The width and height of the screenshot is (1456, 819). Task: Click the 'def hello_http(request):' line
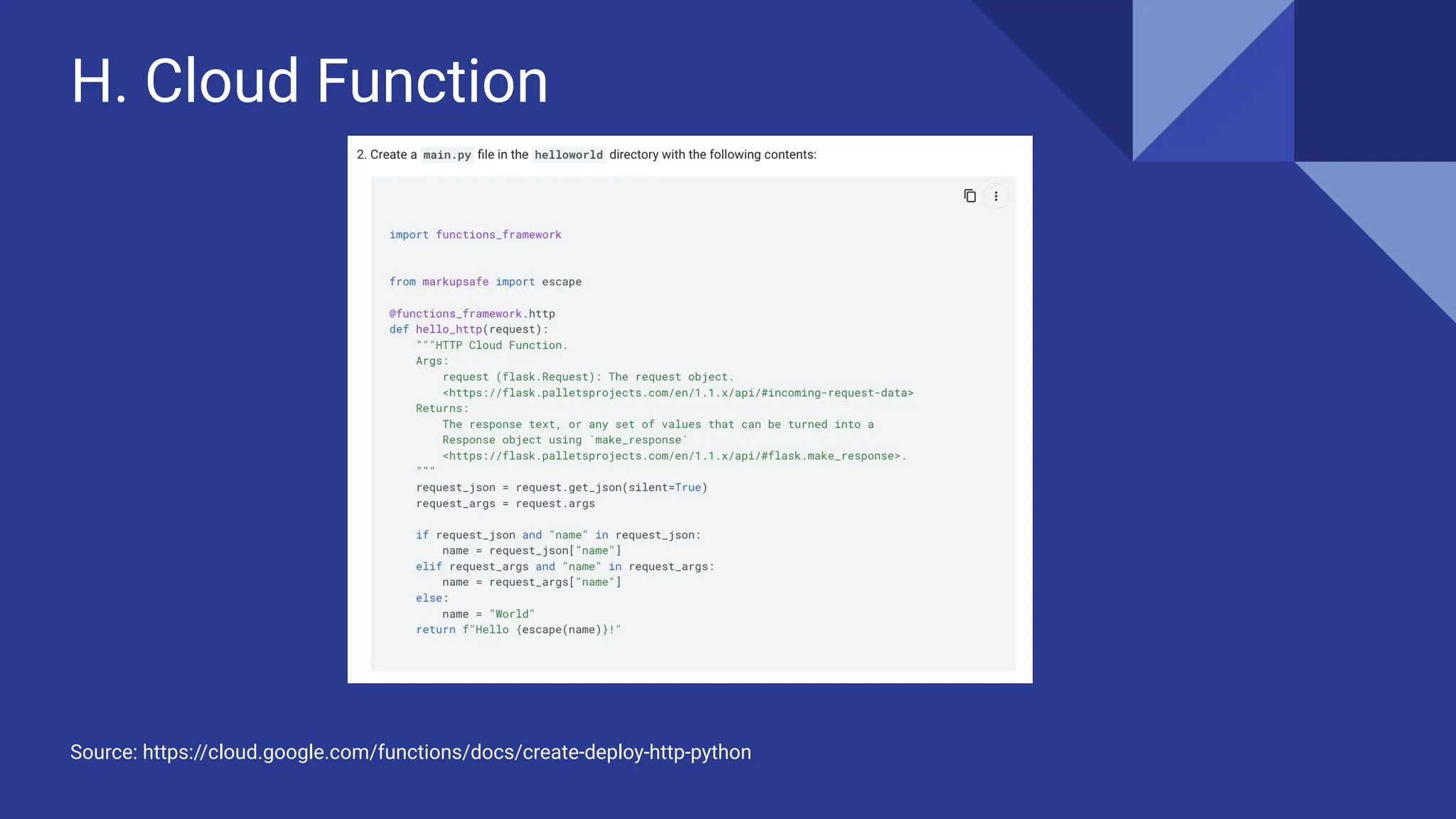(469, 330)
